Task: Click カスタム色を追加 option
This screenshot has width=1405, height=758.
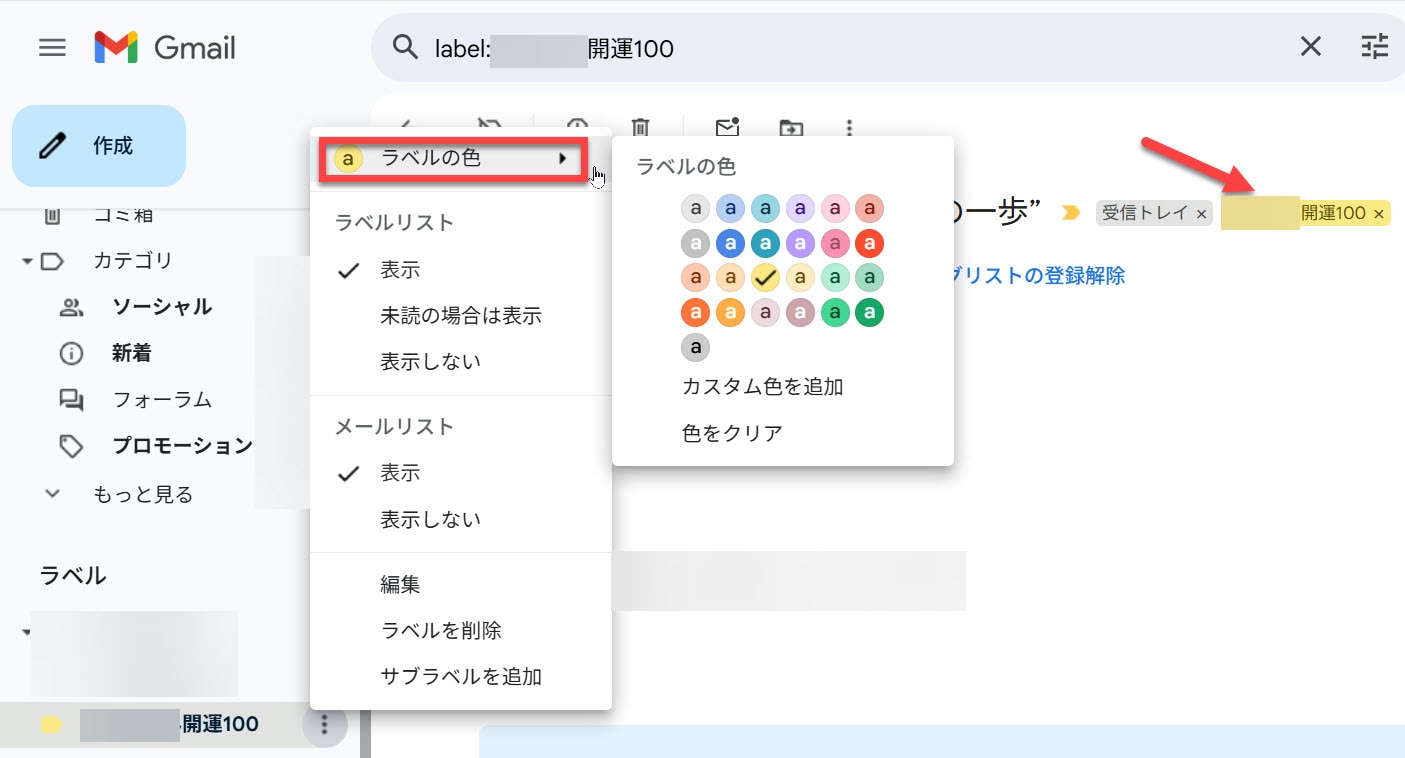Action: [x=762, y=386]
